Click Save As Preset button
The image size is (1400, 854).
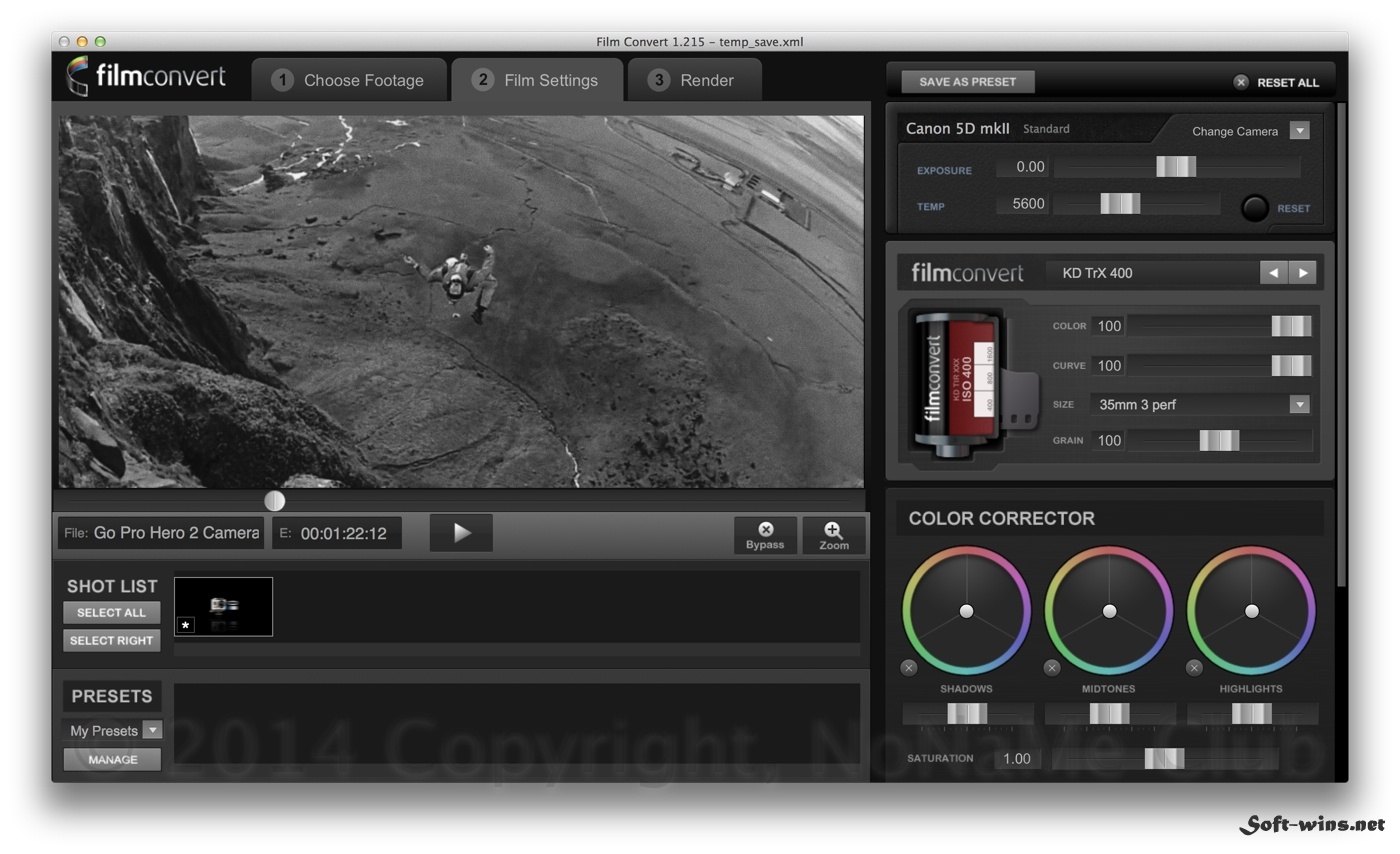click(x=967, y=82)
